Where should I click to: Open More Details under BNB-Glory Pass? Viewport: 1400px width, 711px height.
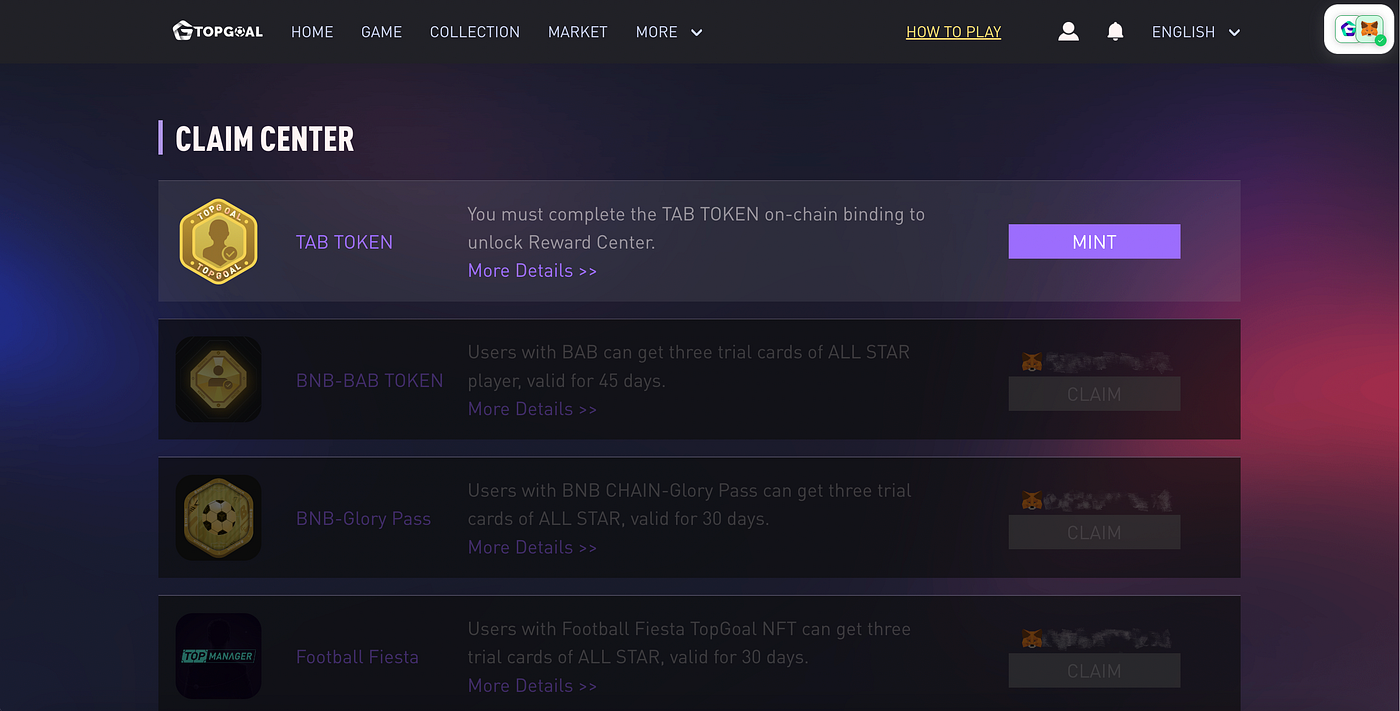(532, 547)
